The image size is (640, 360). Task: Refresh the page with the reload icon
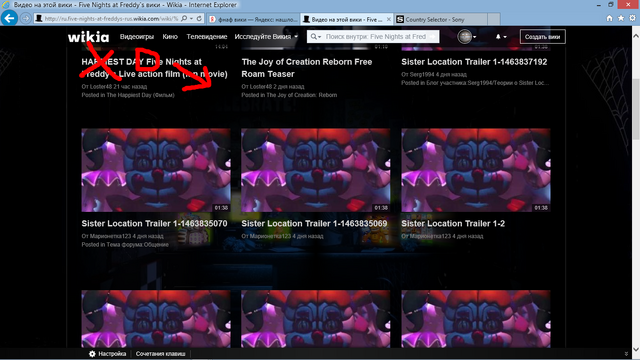200,19
